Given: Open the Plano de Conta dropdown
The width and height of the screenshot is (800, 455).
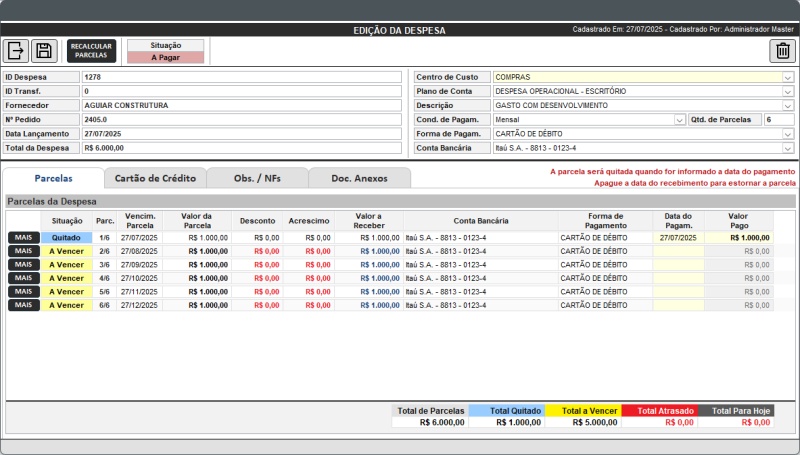Looking at the screenshot, I should 788,91.
